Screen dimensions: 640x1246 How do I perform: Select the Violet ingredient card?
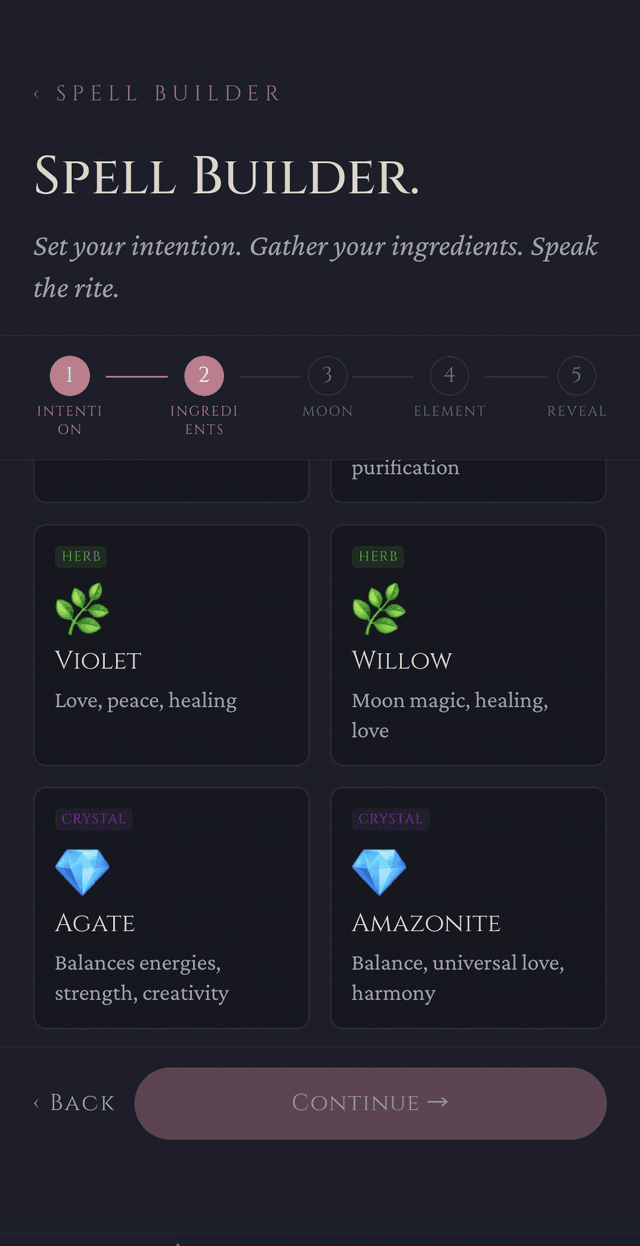pyautogui.click(x=171, y=645)
